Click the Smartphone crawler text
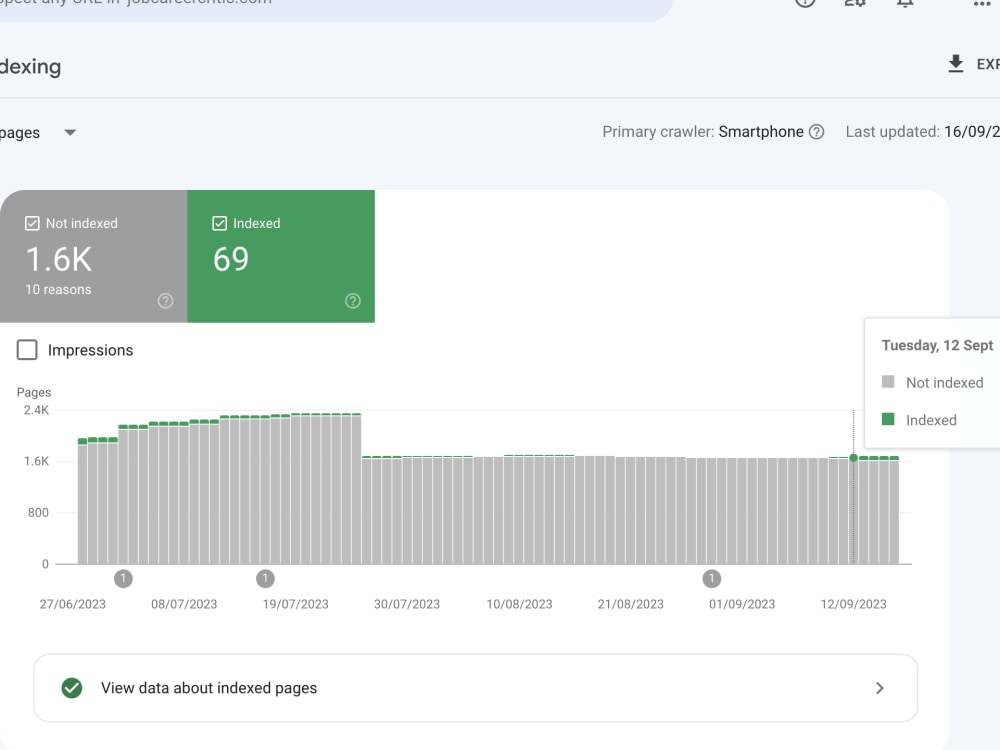This screenshot has width=1000, height=750. click(x=761, y=132)
